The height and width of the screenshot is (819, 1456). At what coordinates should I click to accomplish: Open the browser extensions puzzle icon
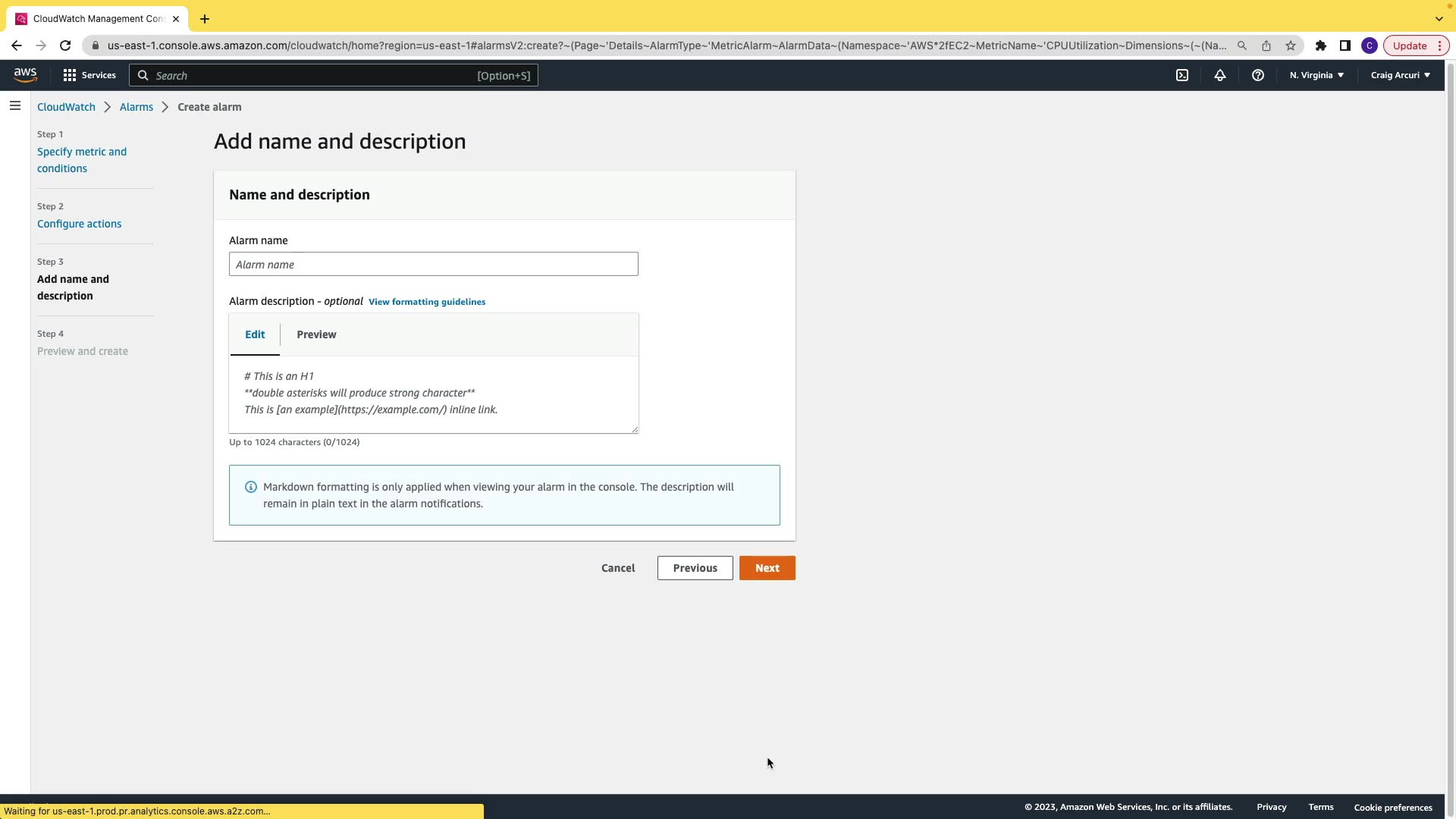pos(1321,45)
